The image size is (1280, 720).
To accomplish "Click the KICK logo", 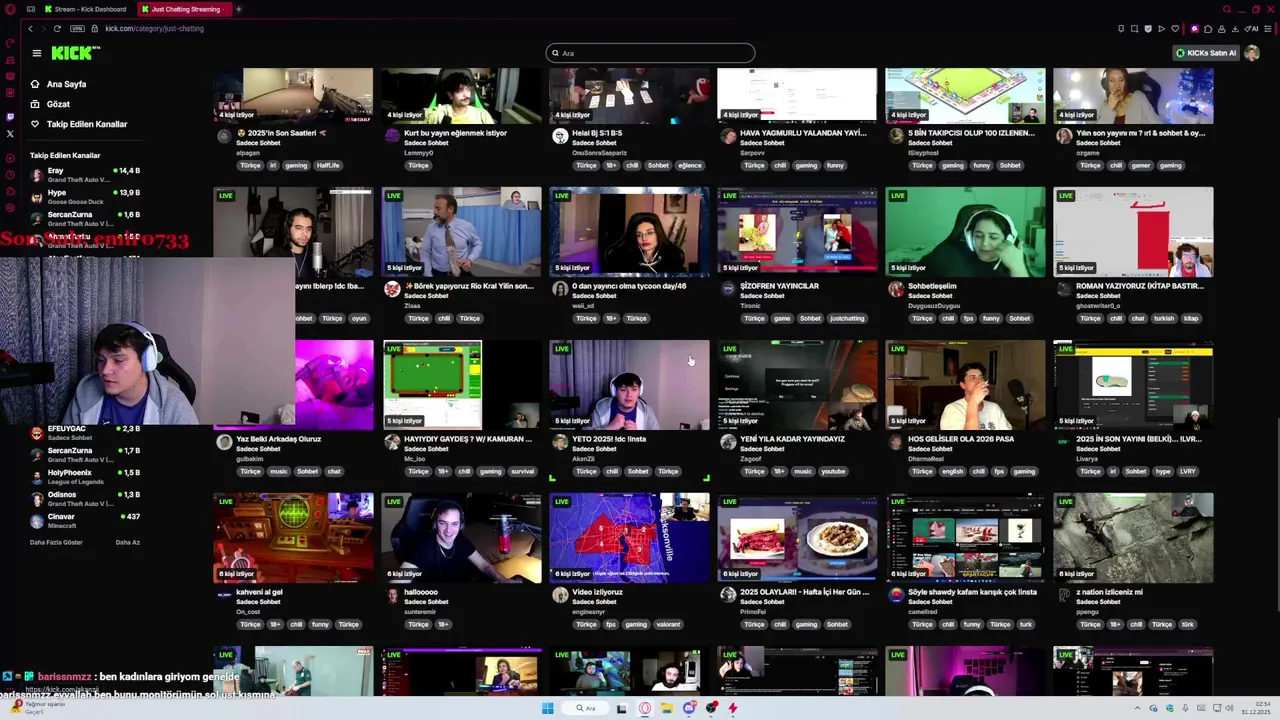I will 75,53.
